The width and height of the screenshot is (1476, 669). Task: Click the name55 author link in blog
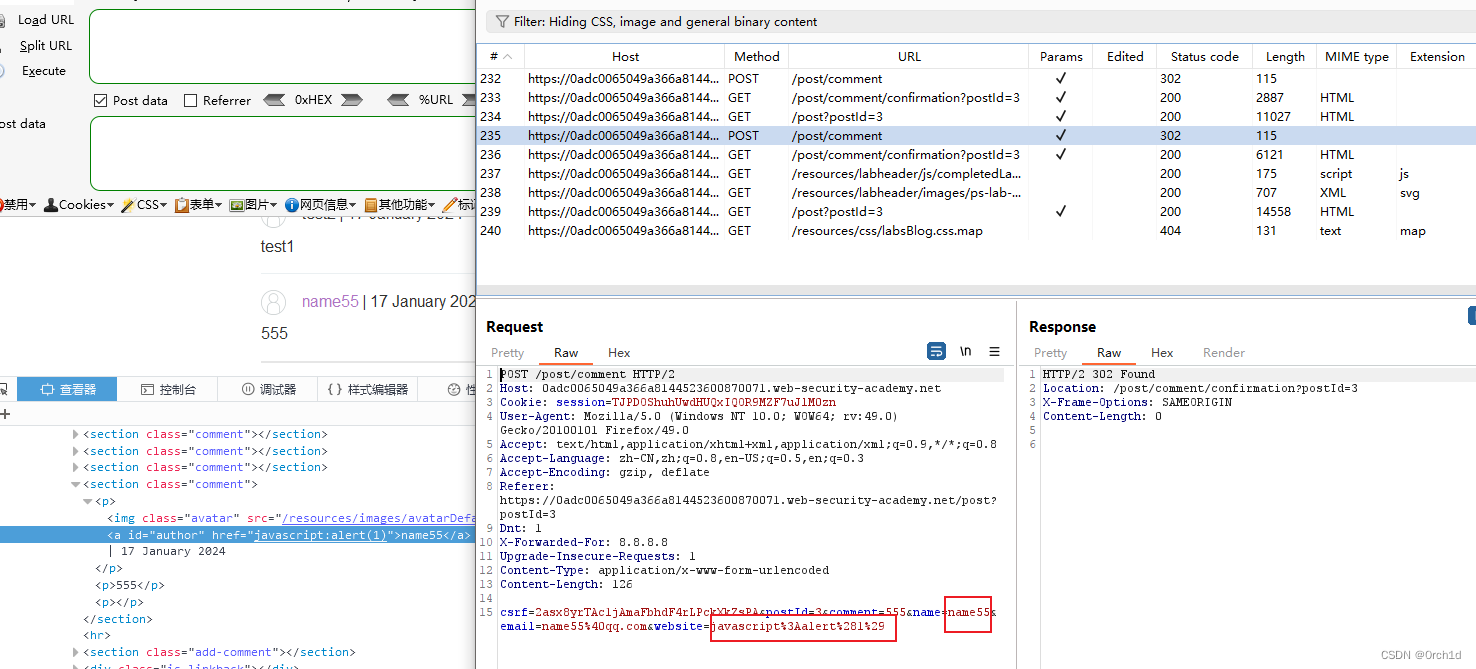330,301
